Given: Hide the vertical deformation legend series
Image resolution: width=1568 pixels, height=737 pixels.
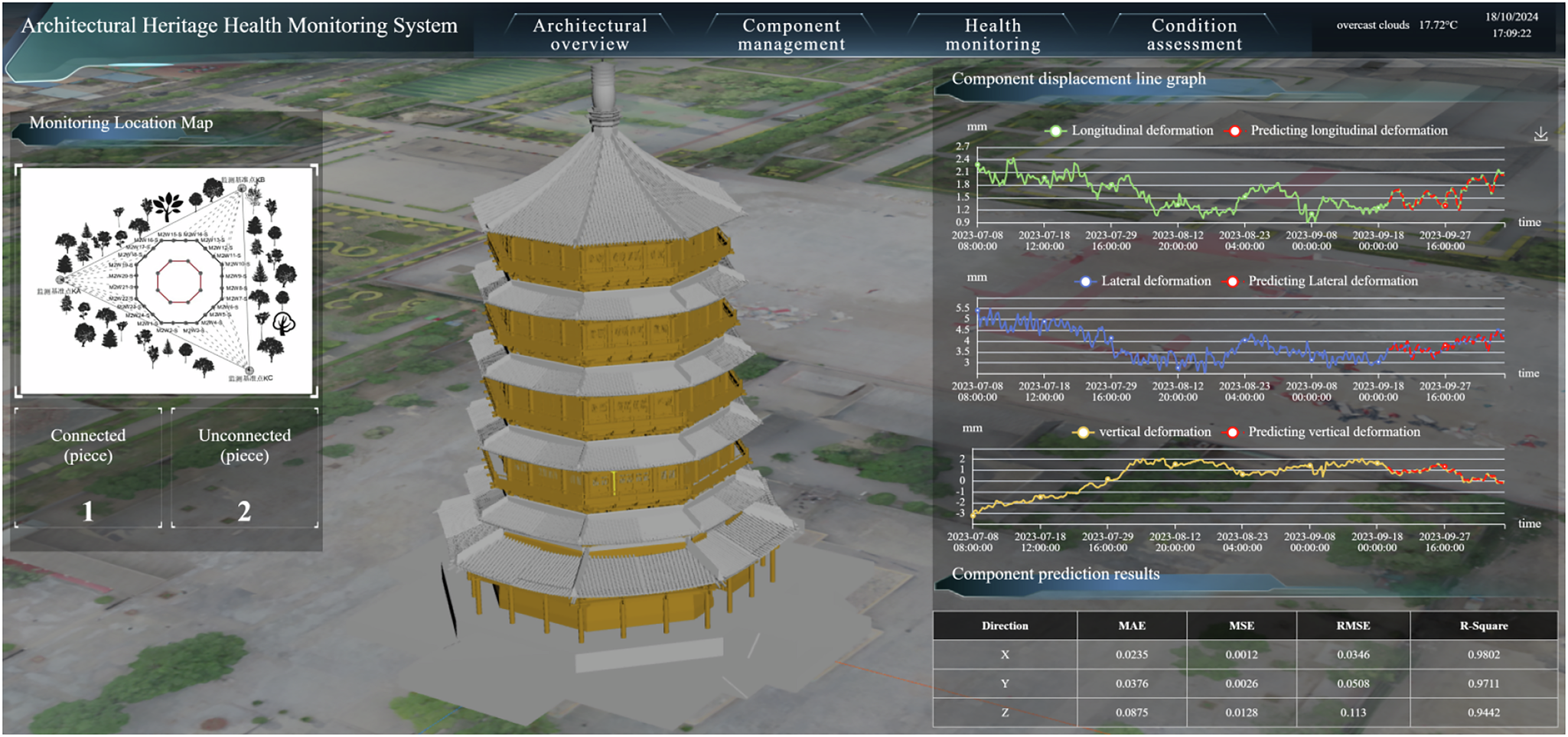Looking at the screenshot, I should pyautogui.click(x=1142, y=432).
